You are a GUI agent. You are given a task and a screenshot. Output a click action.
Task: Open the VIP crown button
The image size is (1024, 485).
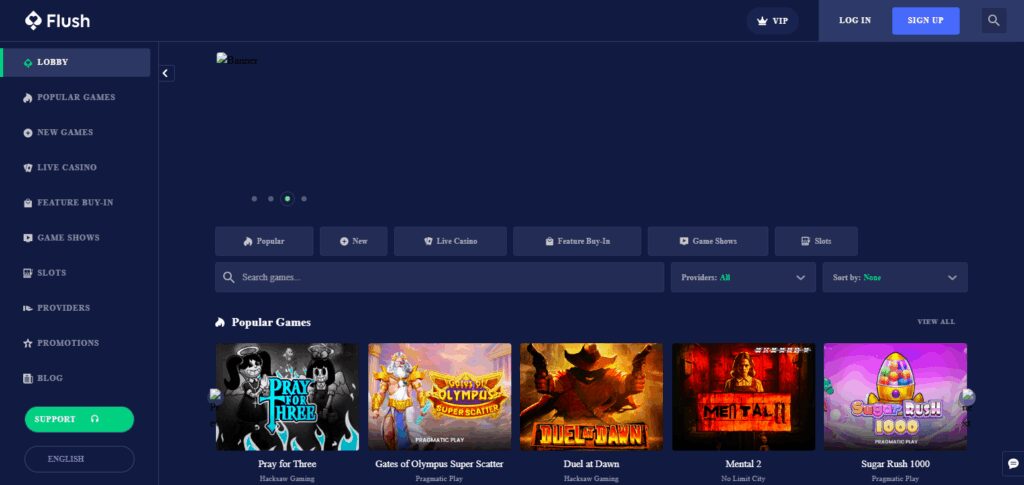click(773, 21)
